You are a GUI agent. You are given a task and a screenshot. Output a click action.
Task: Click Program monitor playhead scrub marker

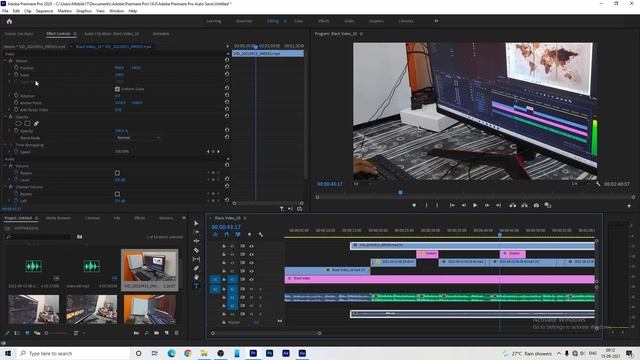pos(400,192)
